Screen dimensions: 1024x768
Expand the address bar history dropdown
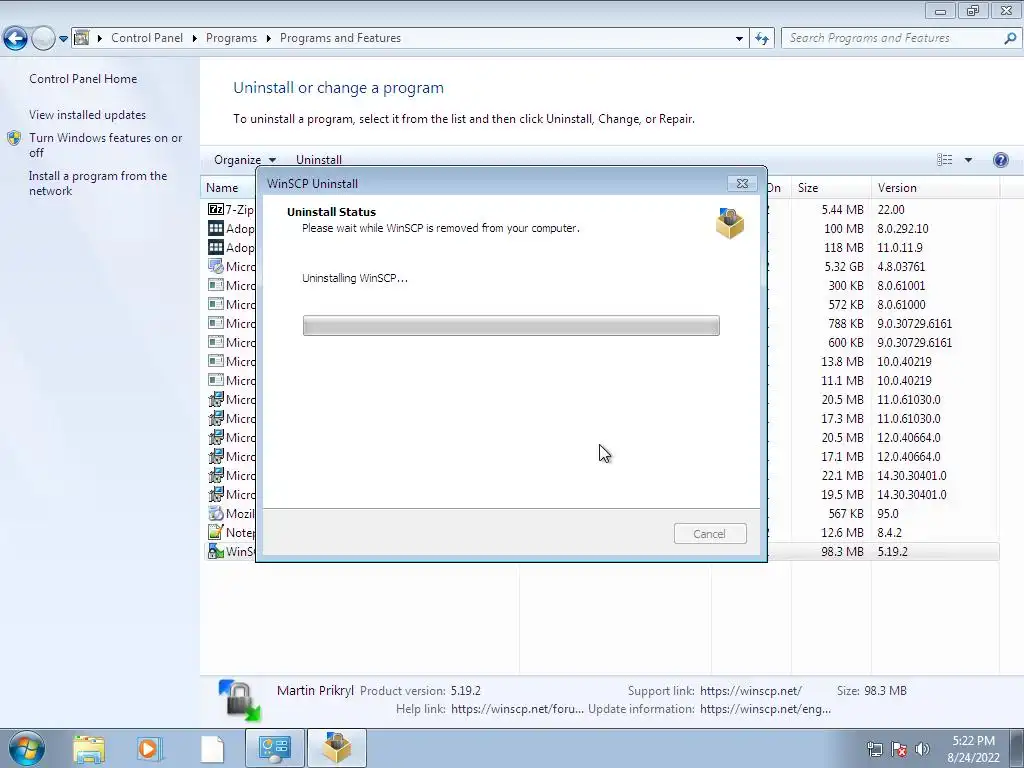point(739,39)
